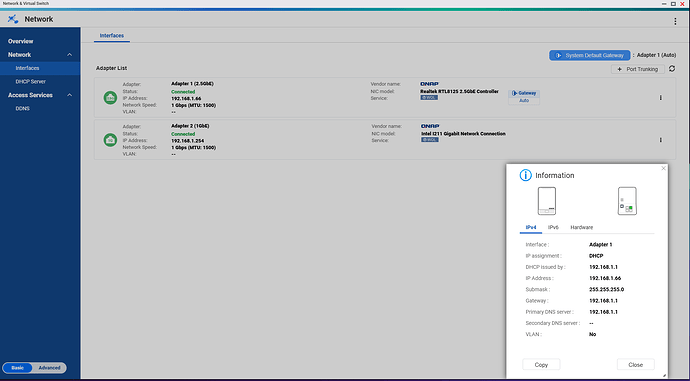The height and width of the screenshot is (381, 690).
Task: Click Intel I211 Gigabit Network Connection text
Action: point(463,134)
